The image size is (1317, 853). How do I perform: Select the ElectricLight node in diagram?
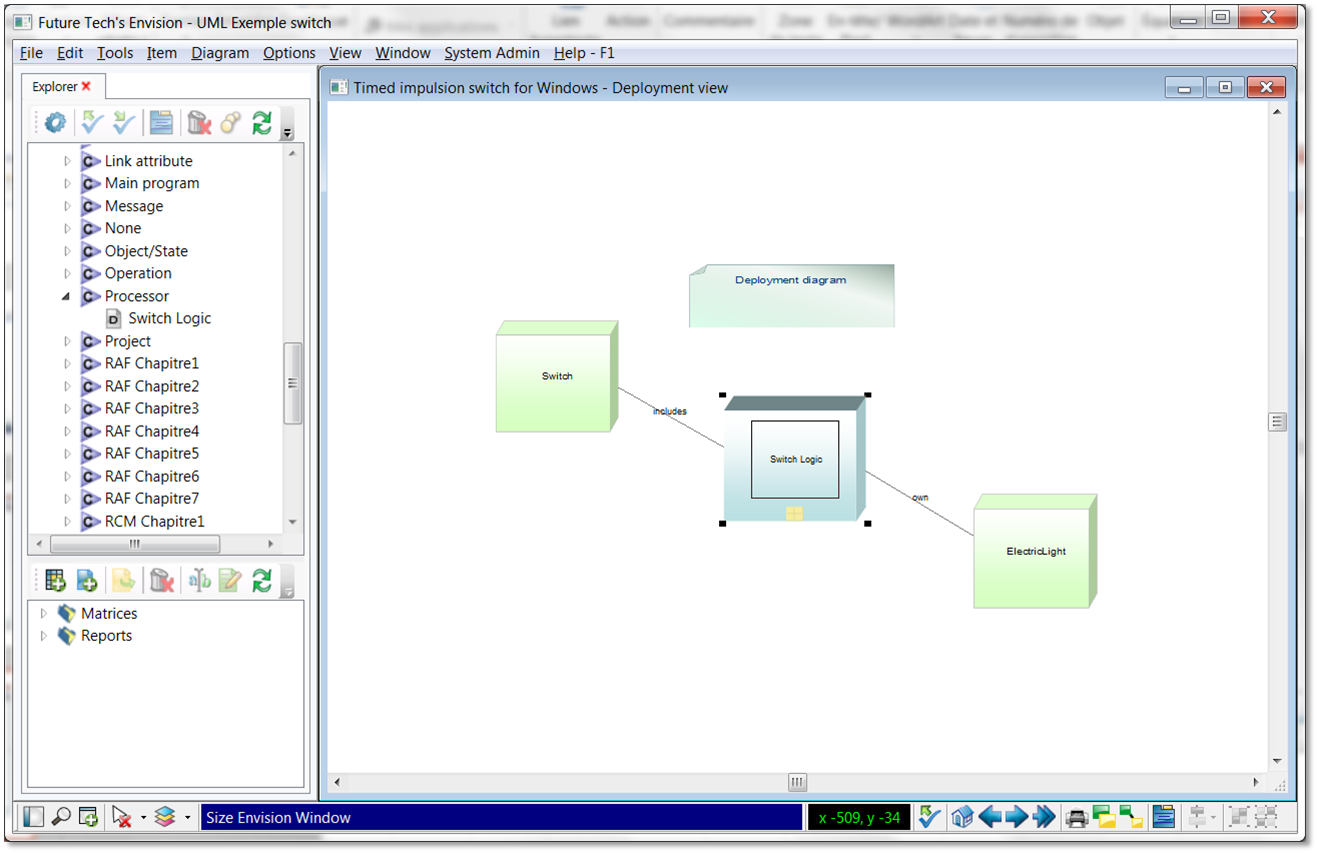[x=1035, y=552]
